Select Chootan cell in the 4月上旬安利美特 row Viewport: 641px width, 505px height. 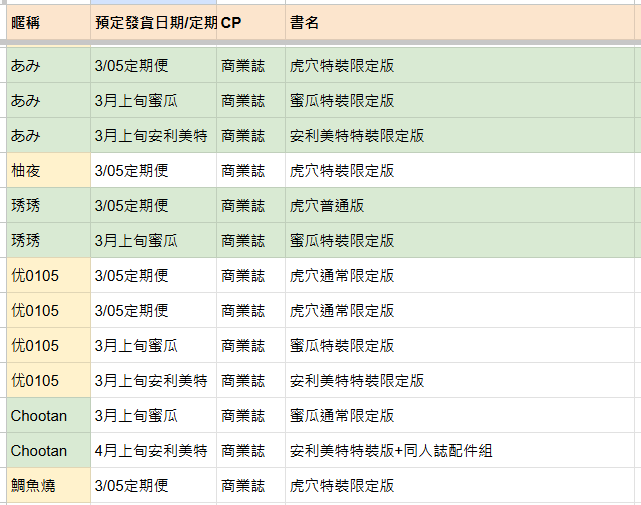tap(49, 451)
